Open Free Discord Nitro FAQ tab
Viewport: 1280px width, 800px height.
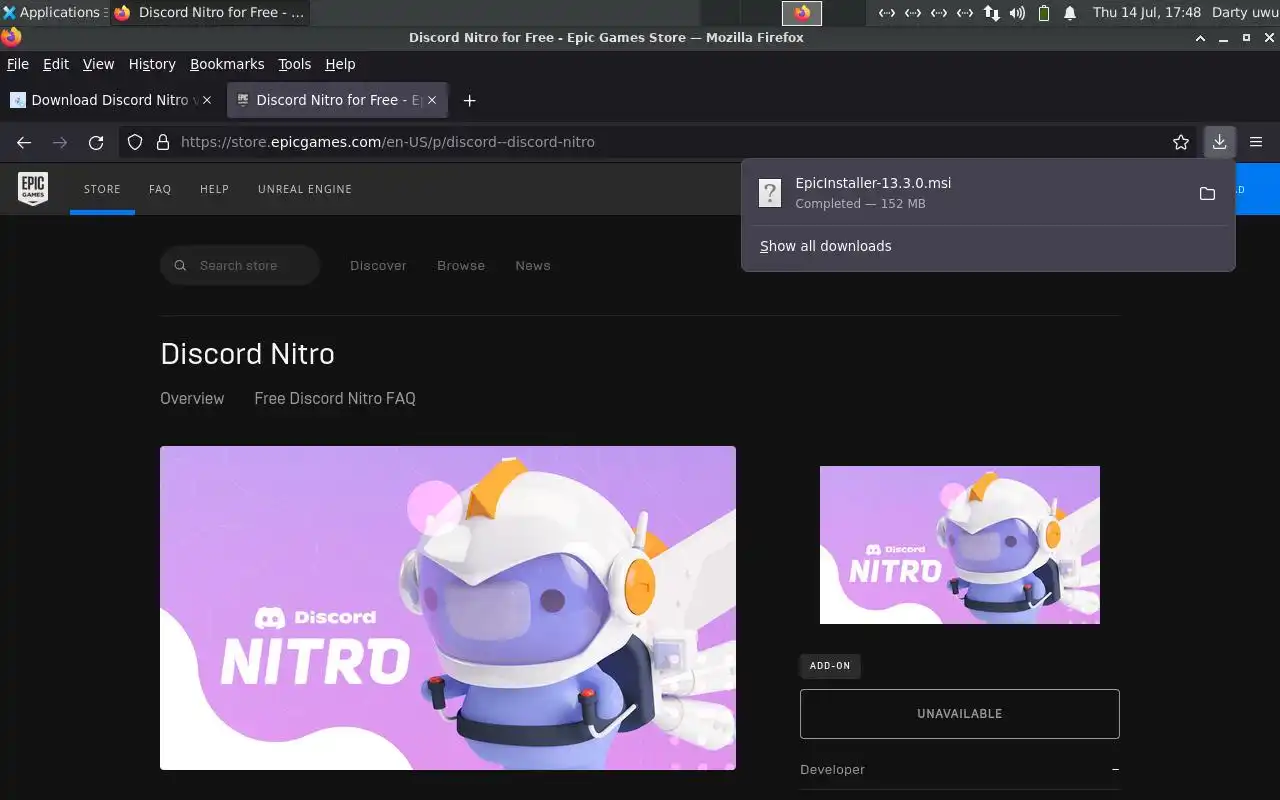click(335, 398)
